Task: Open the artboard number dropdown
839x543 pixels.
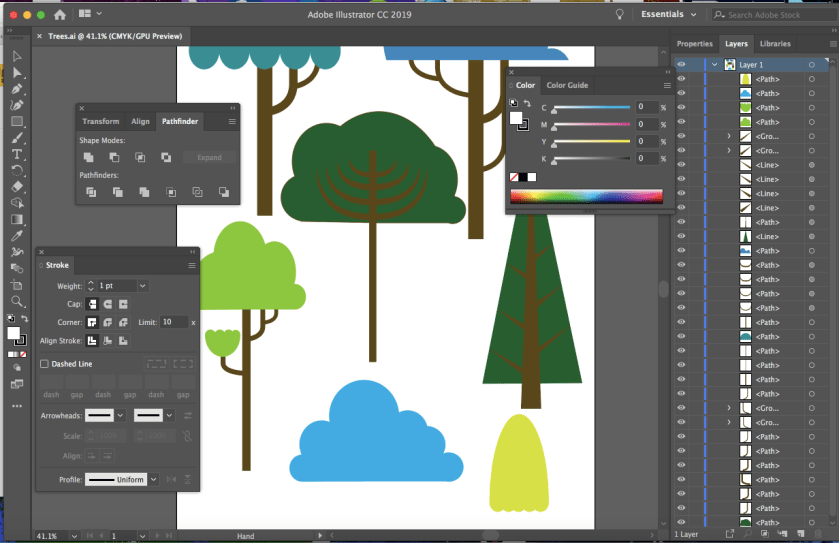Action: click(x=142, y=536)
